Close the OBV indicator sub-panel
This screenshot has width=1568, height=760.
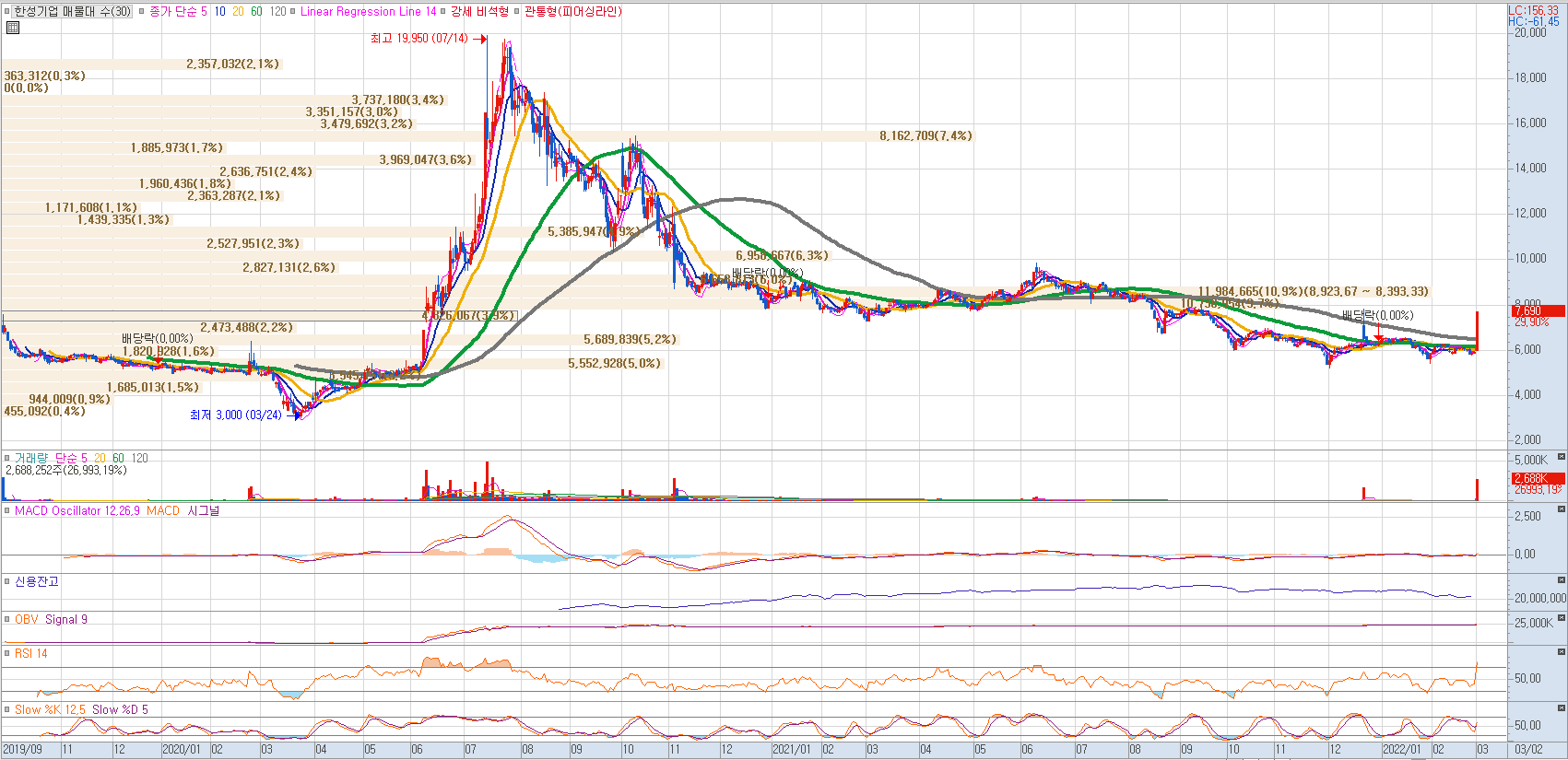(1562, 618)
